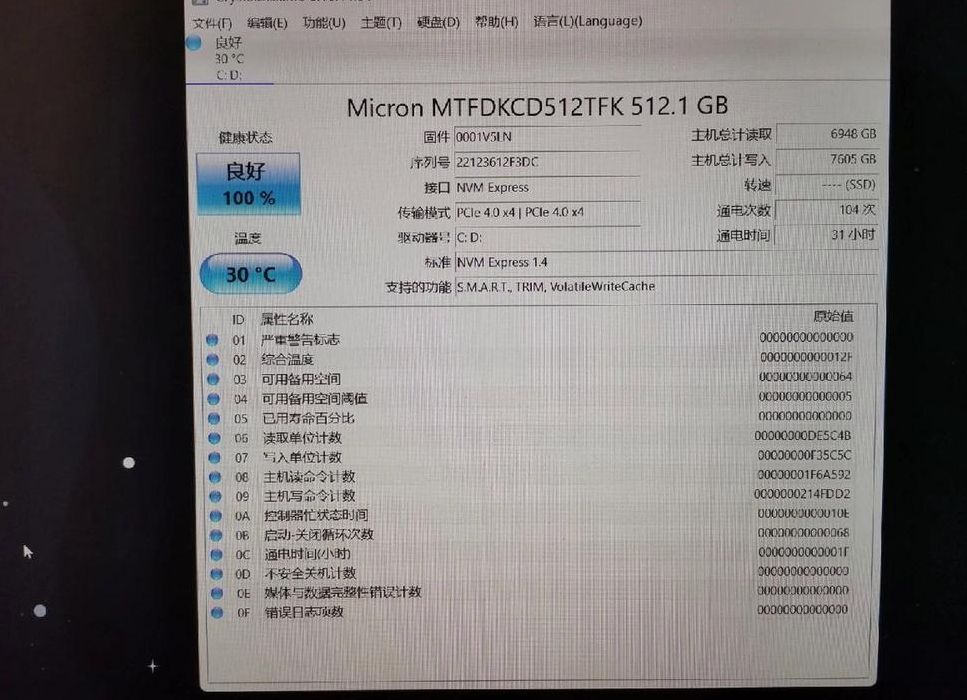Select the 主机读命令计数 attribute name
This screenshot has height=700, width=967.
310,476
